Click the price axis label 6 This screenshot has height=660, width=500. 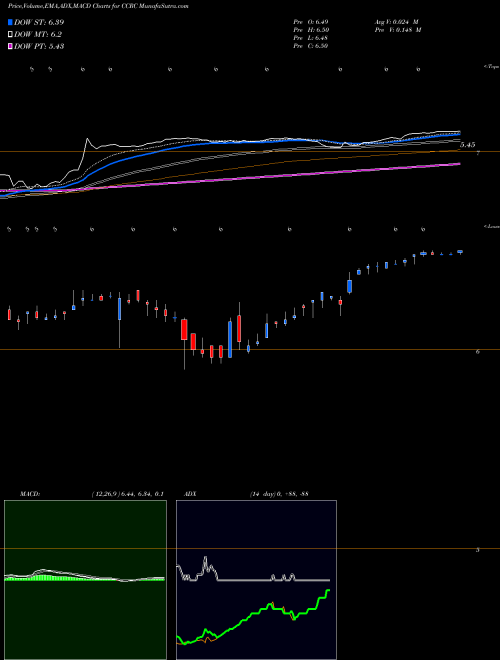click(x=478, y=351)
